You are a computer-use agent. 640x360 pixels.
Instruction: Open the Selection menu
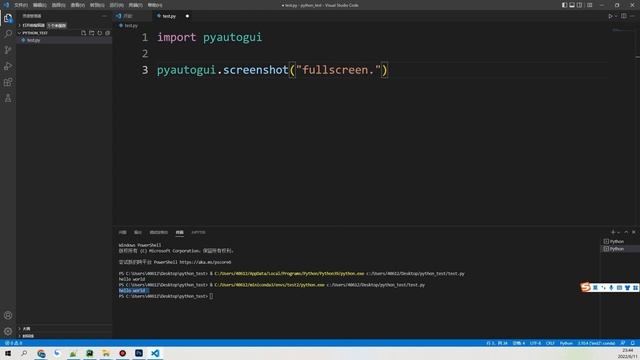(58, 5)
